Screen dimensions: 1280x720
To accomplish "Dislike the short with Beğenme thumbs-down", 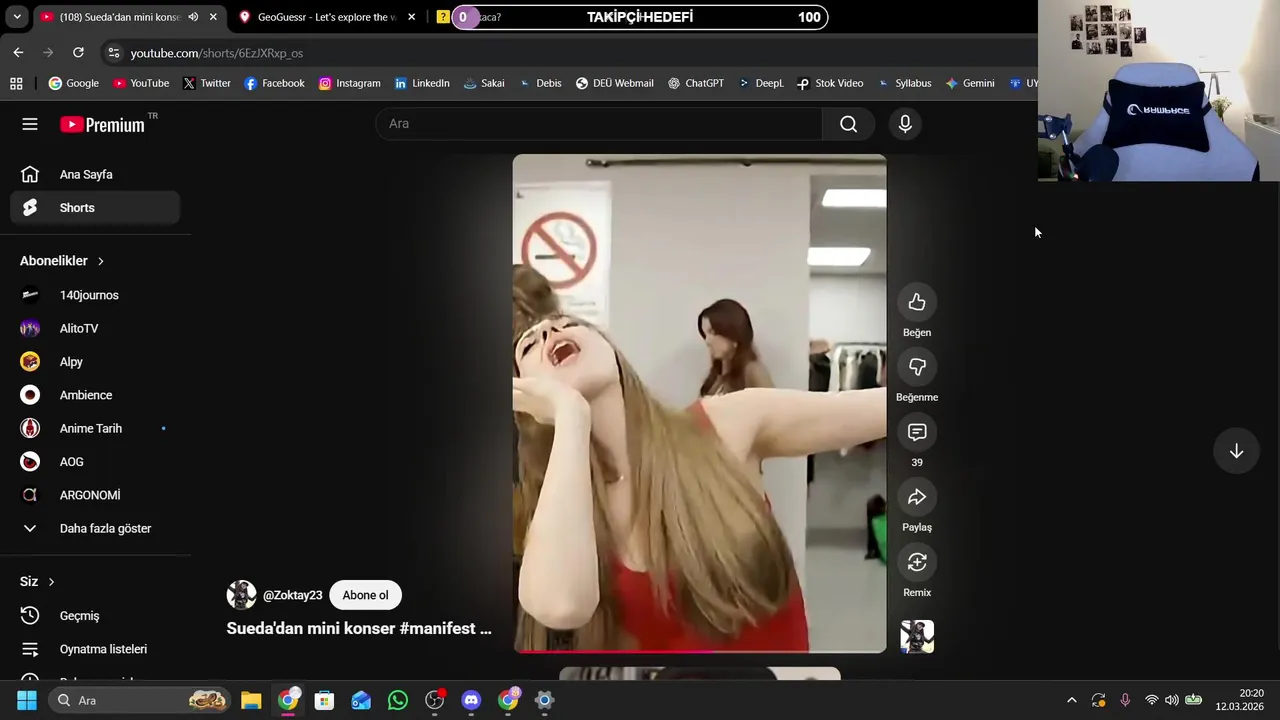I will click(x=917, y=367).
